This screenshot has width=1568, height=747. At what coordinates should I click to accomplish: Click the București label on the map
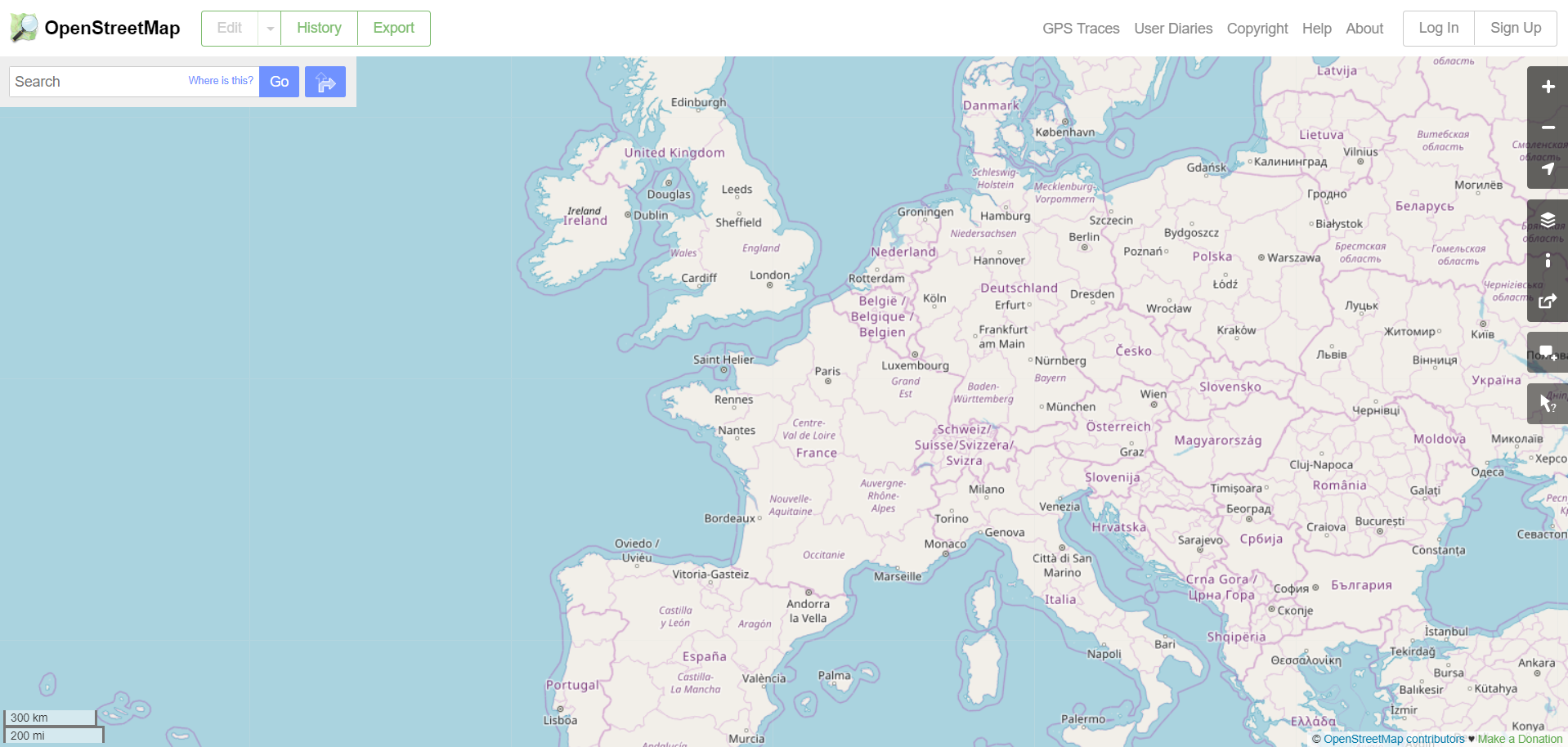[x=1380, y=521]
